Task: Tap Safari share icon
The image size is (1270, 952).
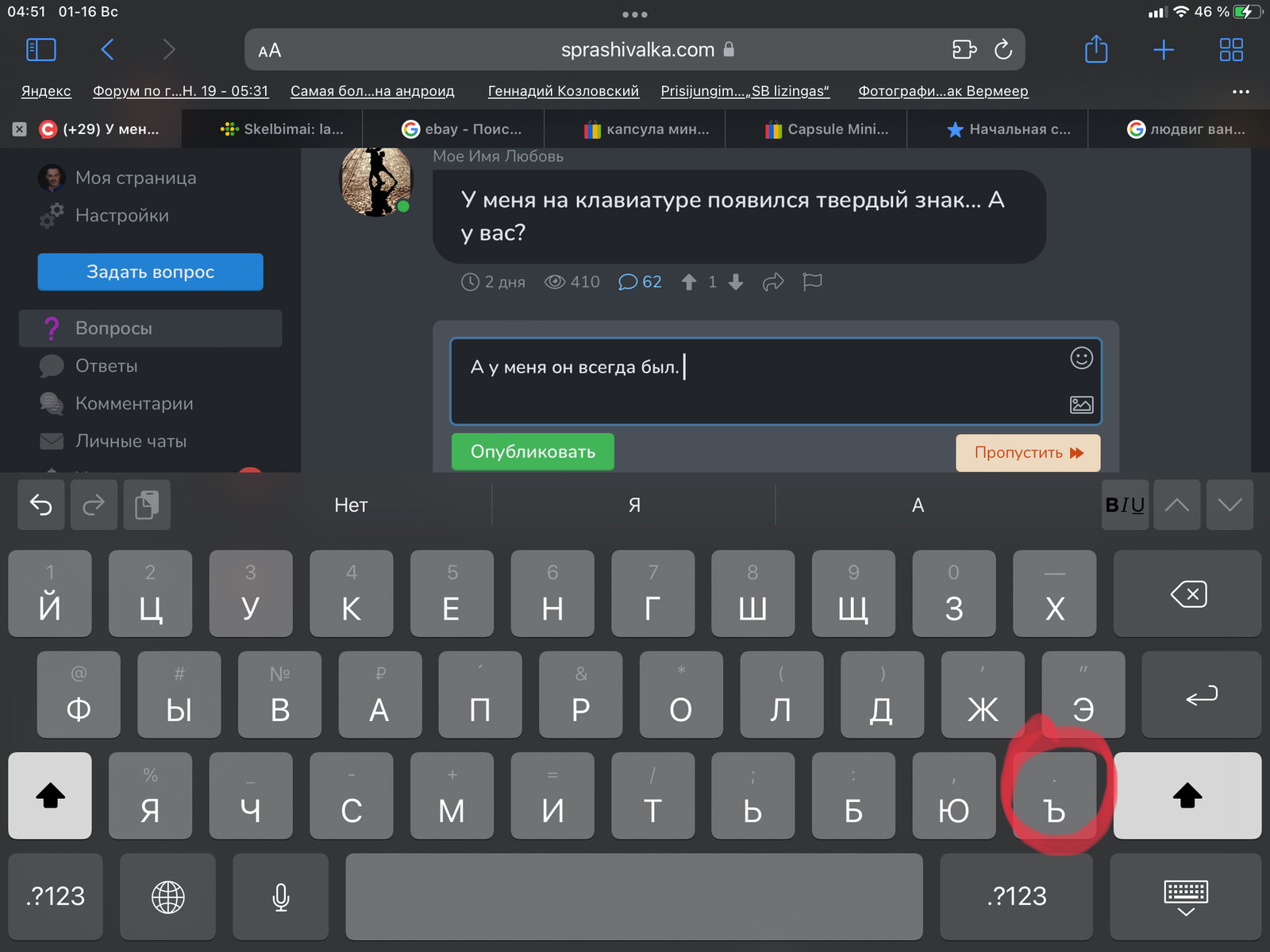Action: tap(1096, 49)
